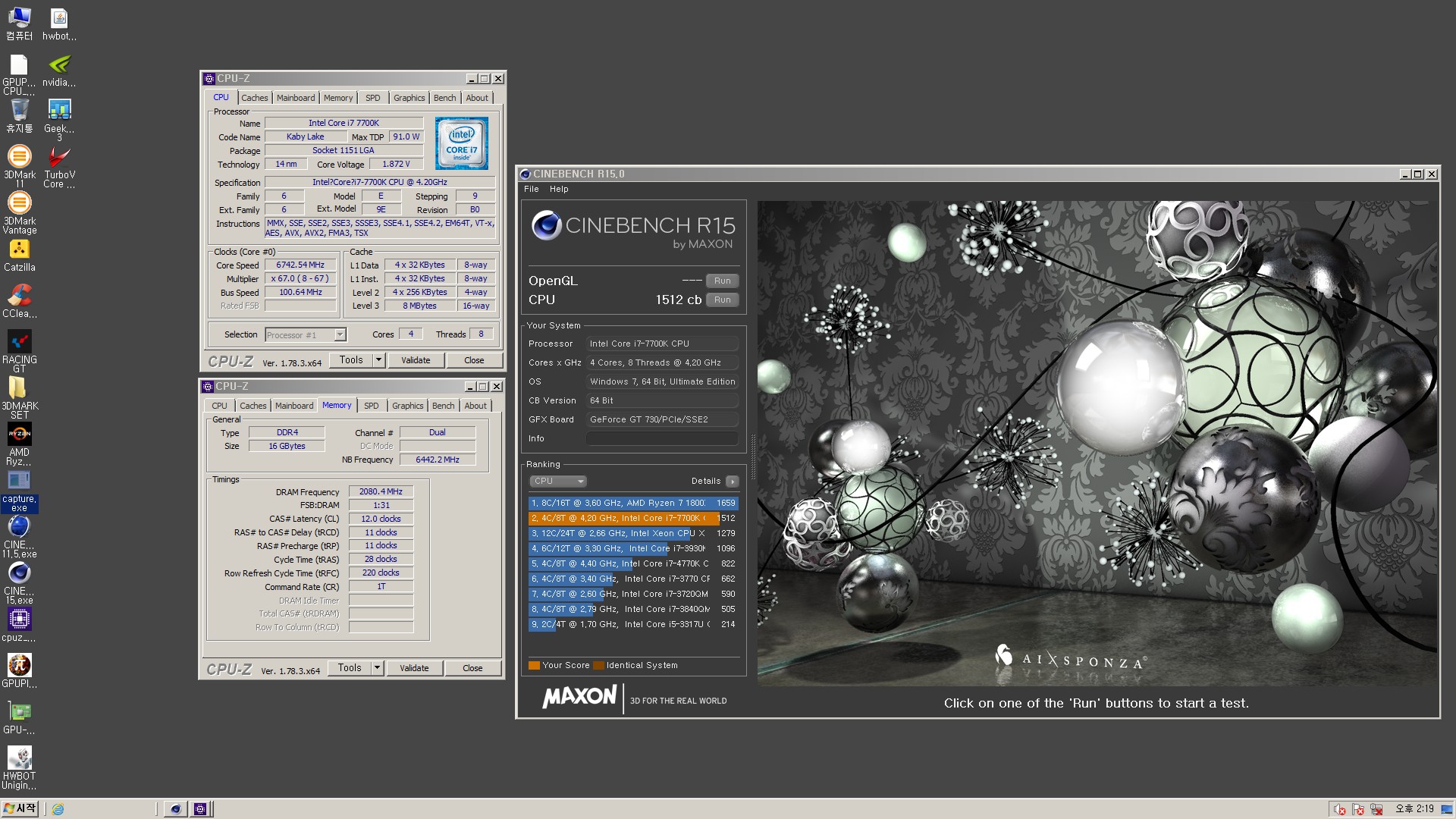1456x819 pixels.
Task: Switch to Cinebench taskbar button
Action: coord(175,809)
